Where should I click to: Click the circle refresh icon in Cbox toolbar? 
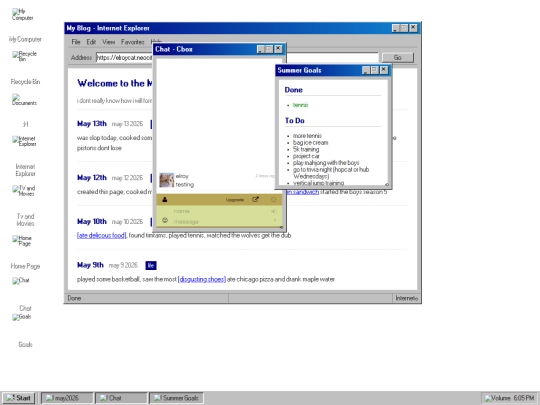tap(273, 199)
